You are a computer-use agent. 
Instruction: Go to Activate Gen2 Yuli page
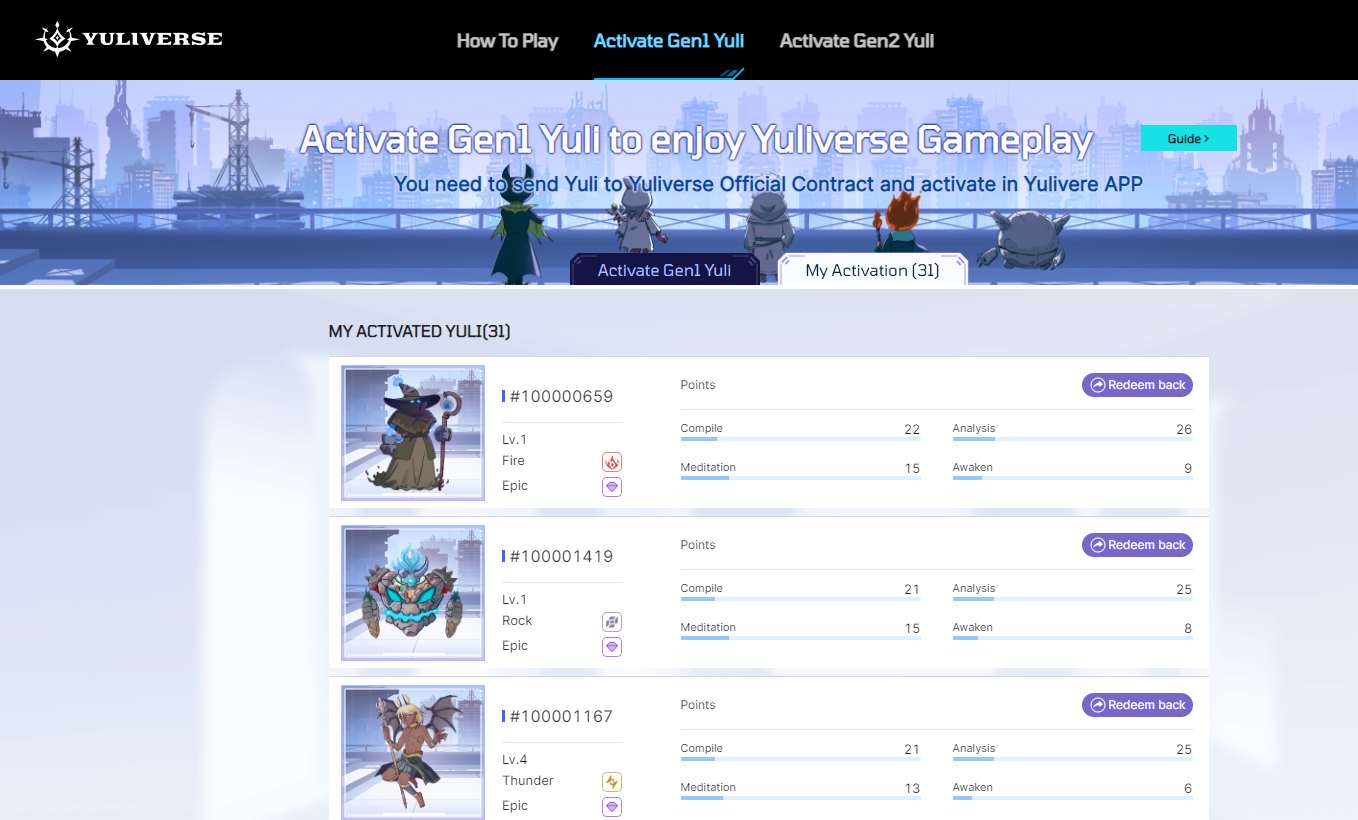point(857,41)
